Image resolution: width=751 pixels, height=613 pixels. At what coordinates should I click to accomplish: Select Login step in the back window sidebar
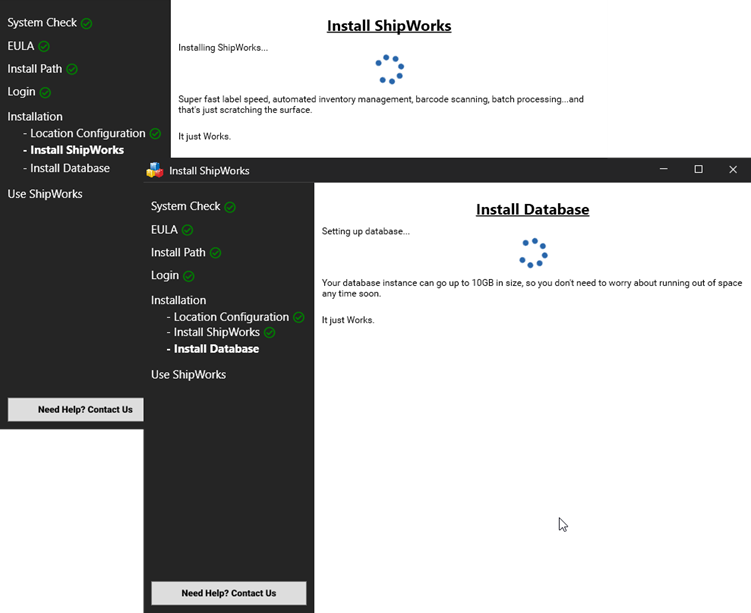pos(21,92)
